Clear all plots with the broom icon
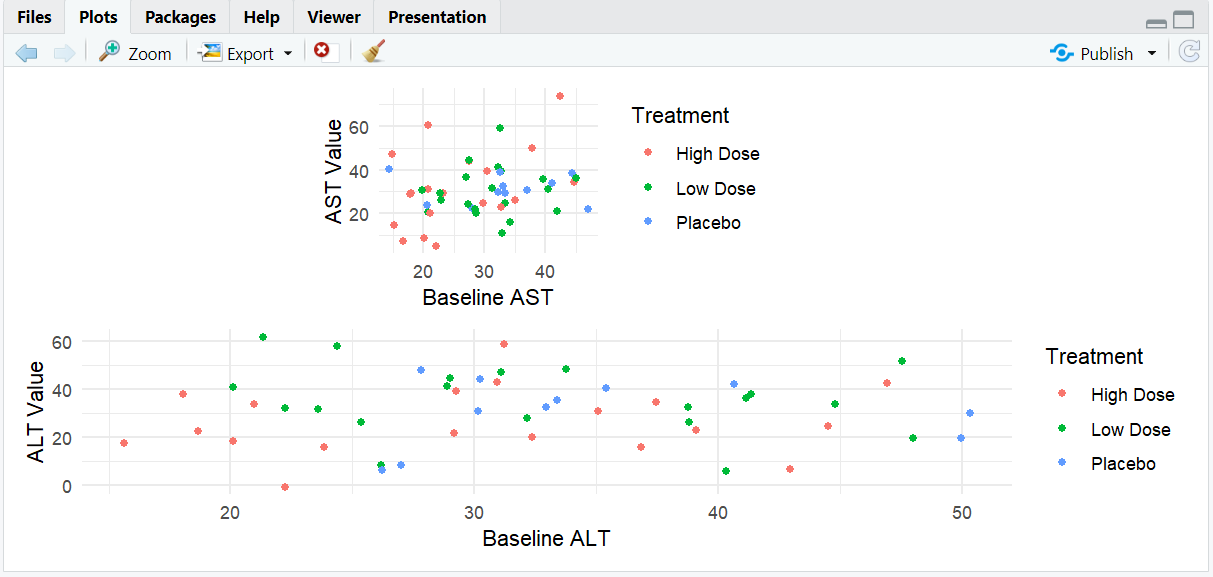 tap(374, 52)
